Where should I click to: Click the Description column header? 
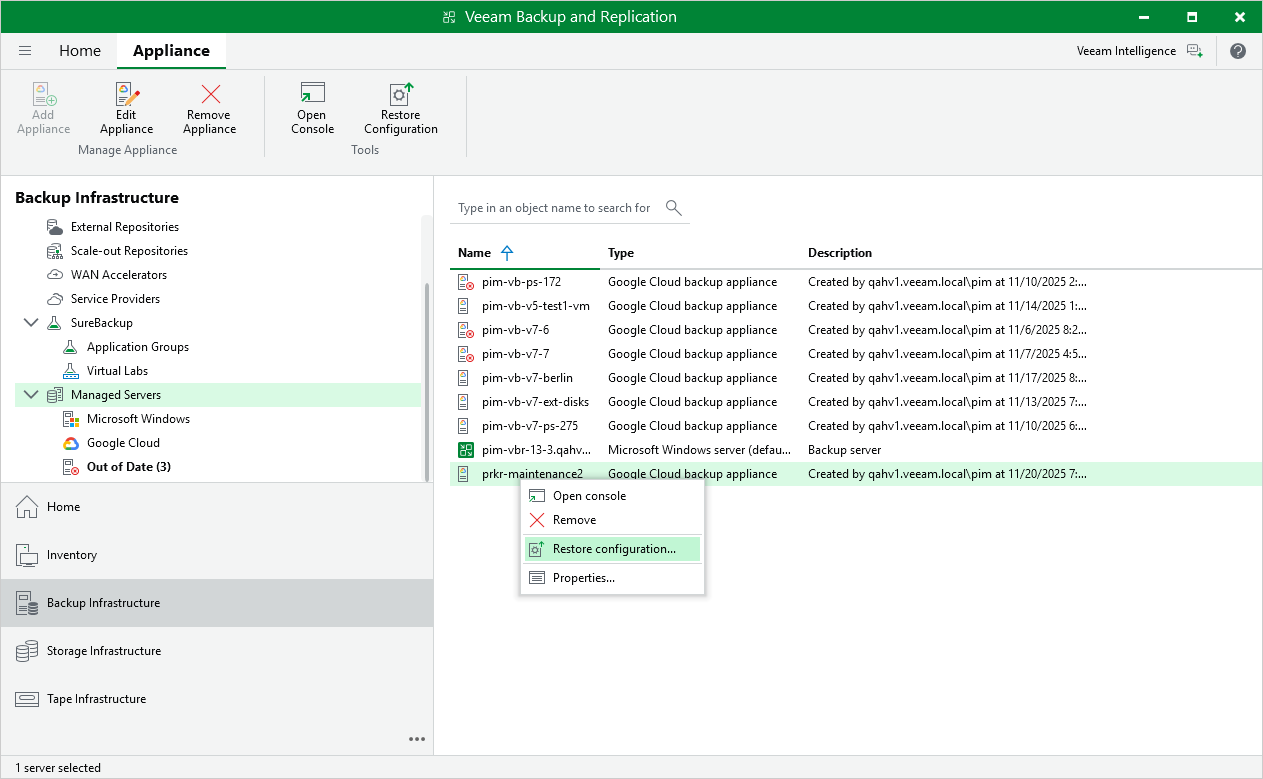pos(840,253)
